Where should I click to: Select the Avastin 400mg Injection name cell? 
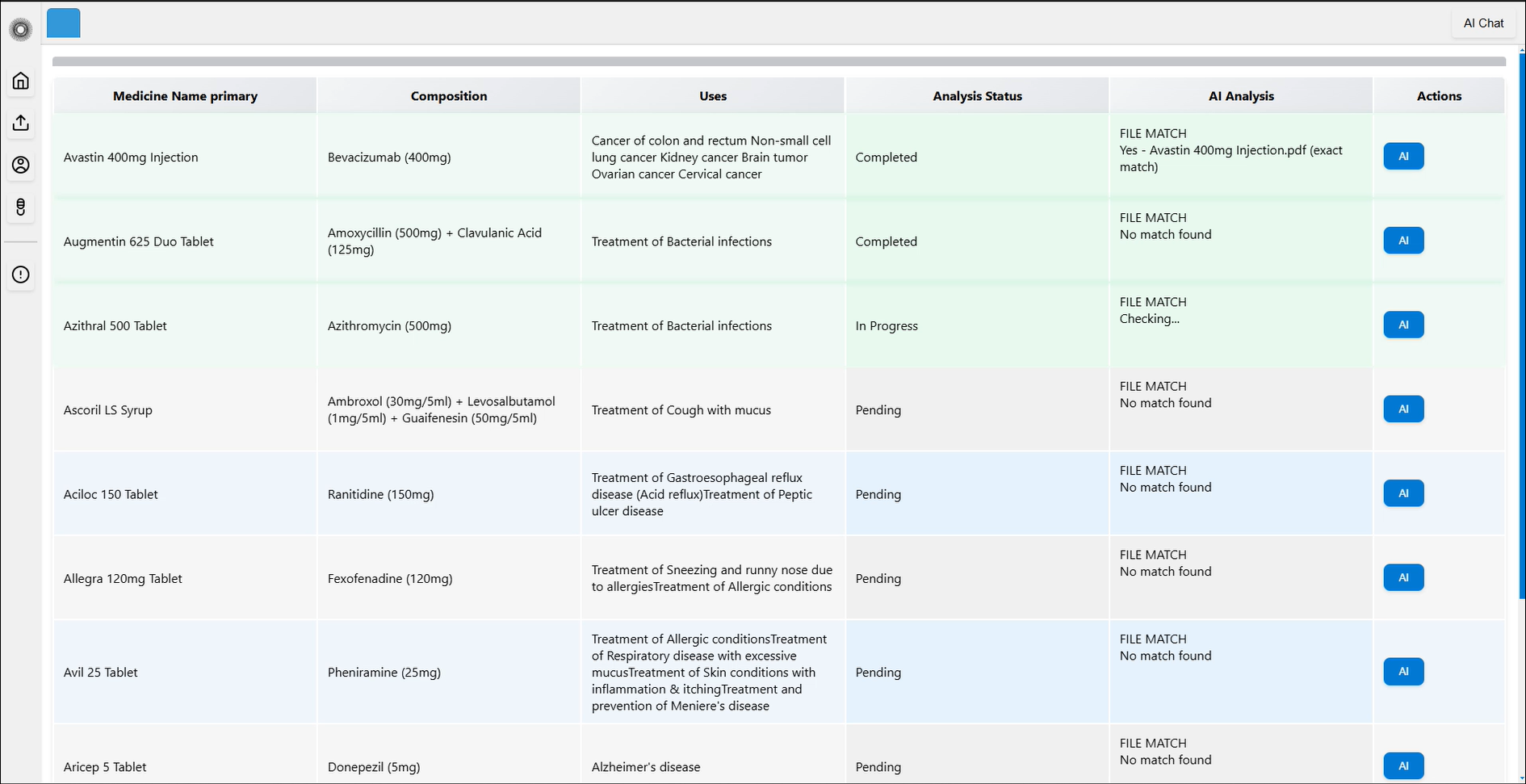(x=185, y=157)
